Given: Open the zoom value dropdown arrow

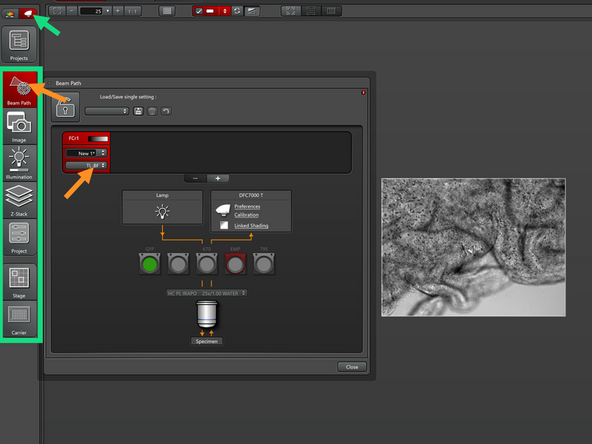Looking at the screenshot, I should click(x=108, y=11).
